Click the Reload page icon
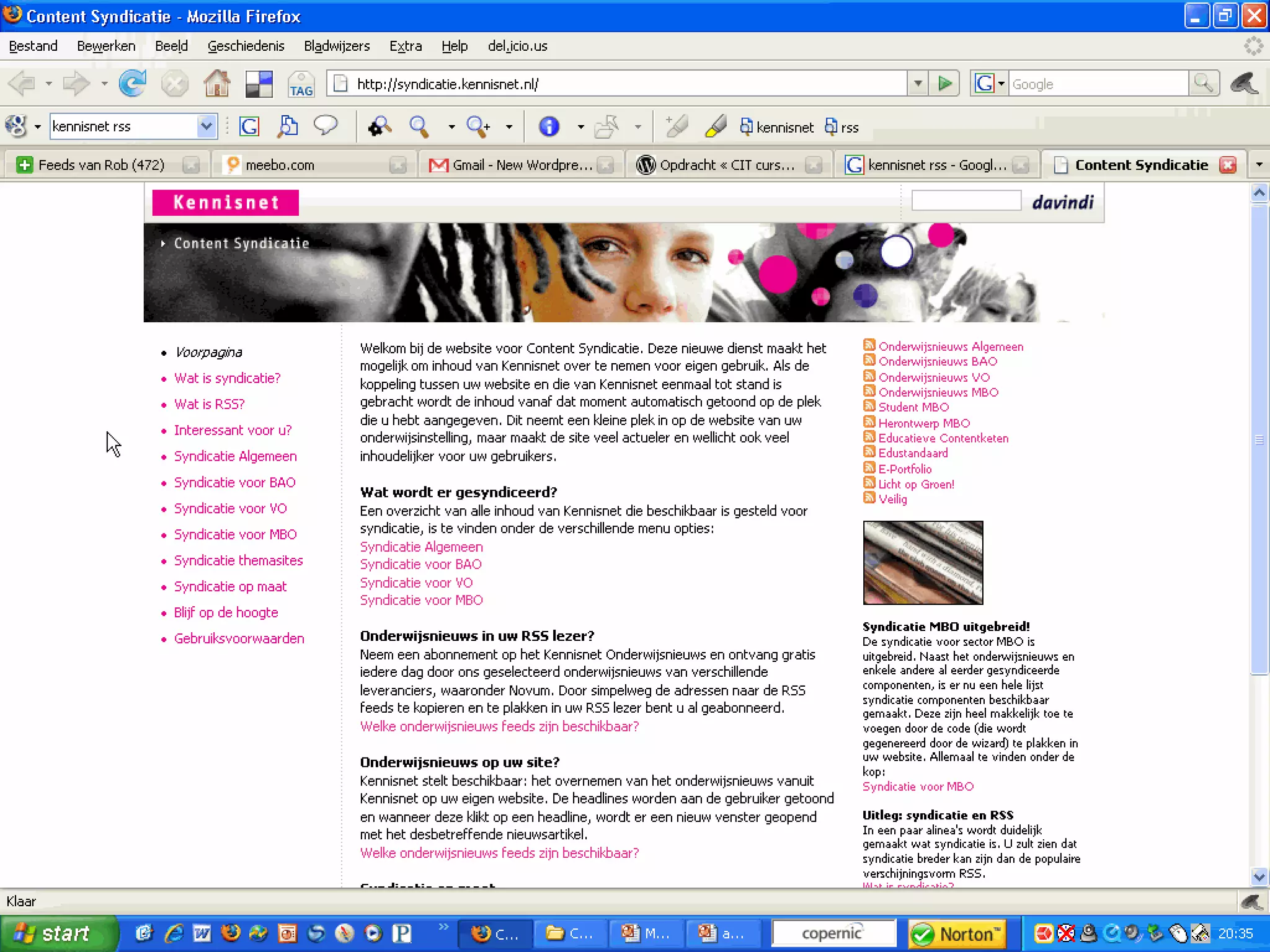The height and width of the screenshot is (952, 1270). coord(132,84)
